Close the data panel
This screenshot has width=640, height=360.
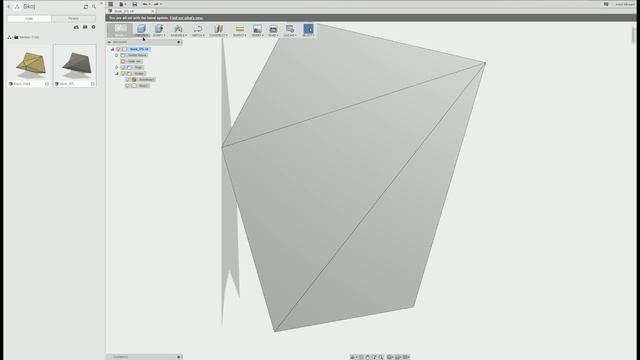[x=101, y=3]
